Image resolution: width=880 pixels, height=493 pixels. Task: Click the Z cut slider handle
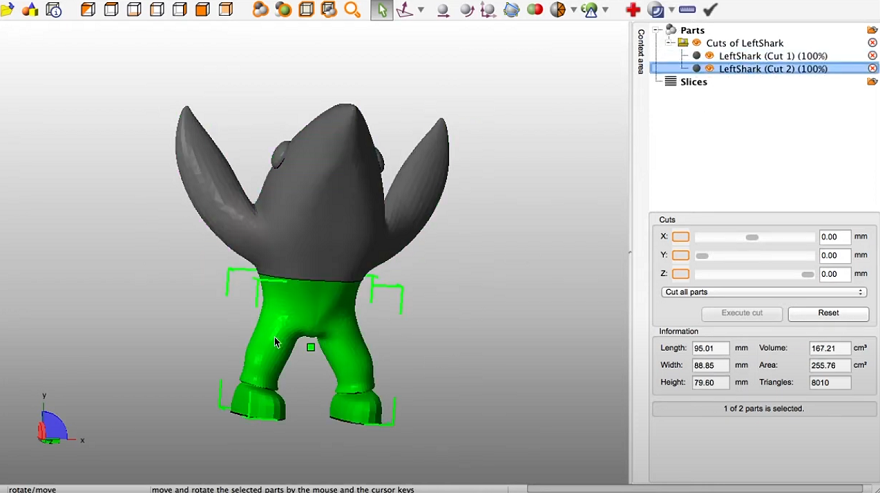tap(808, 275)
